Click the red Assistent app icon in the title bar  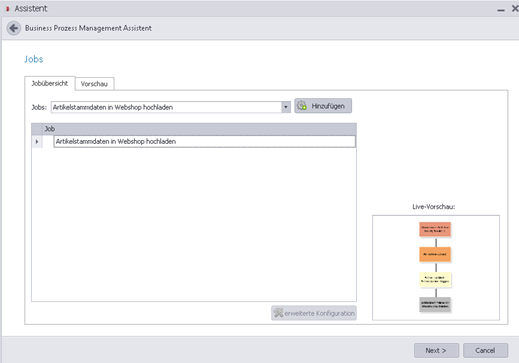[7, 9]
